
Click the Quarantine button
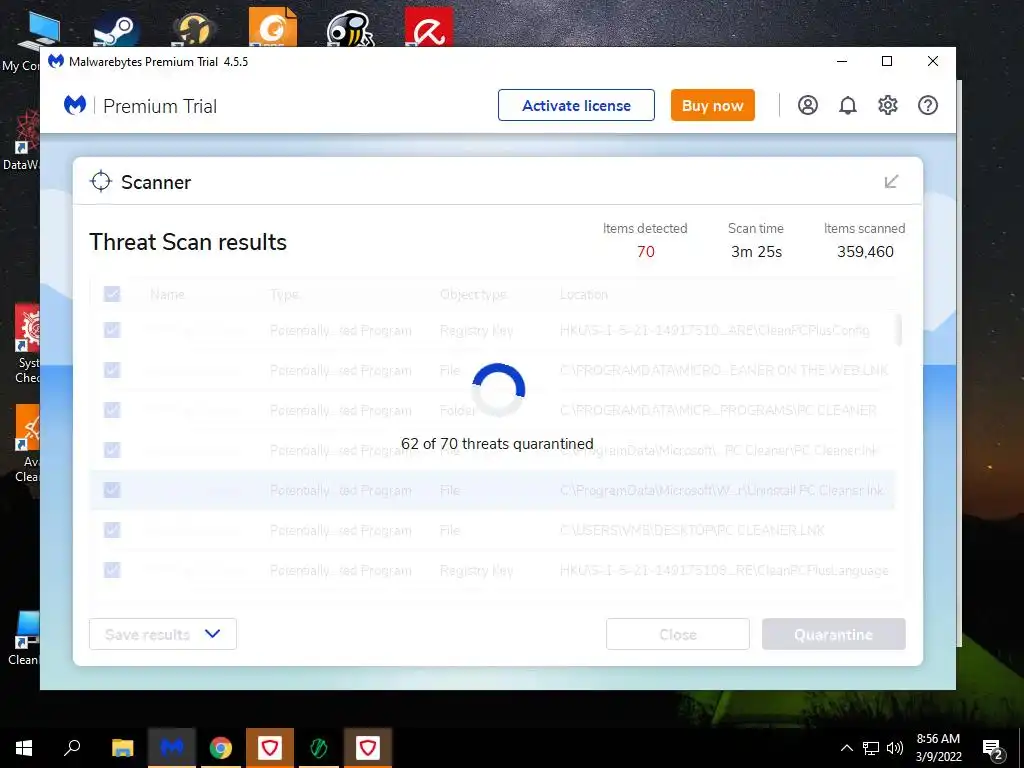tap(833, 634)
